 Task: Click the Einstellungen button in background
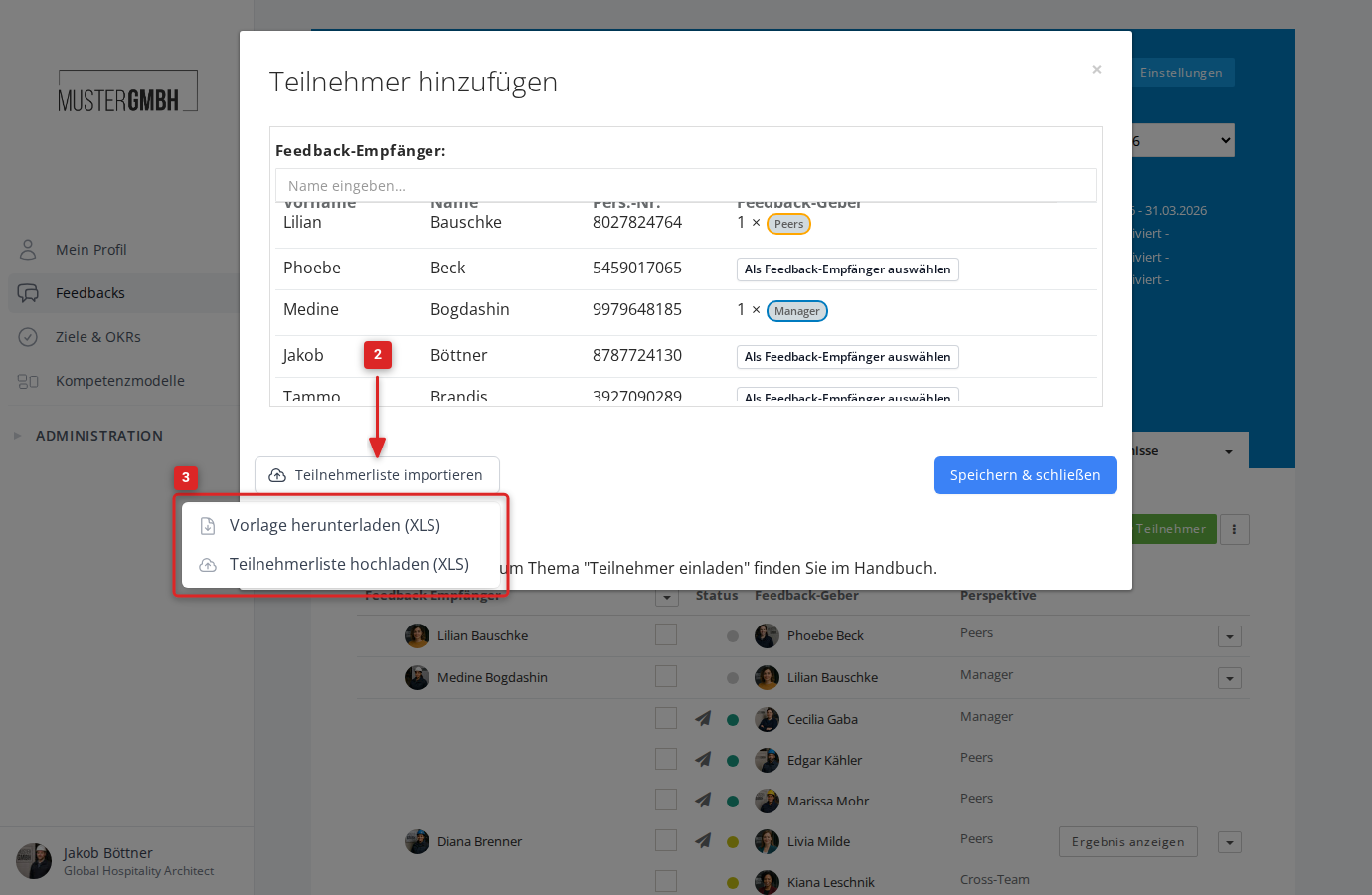click(1181, 73)
